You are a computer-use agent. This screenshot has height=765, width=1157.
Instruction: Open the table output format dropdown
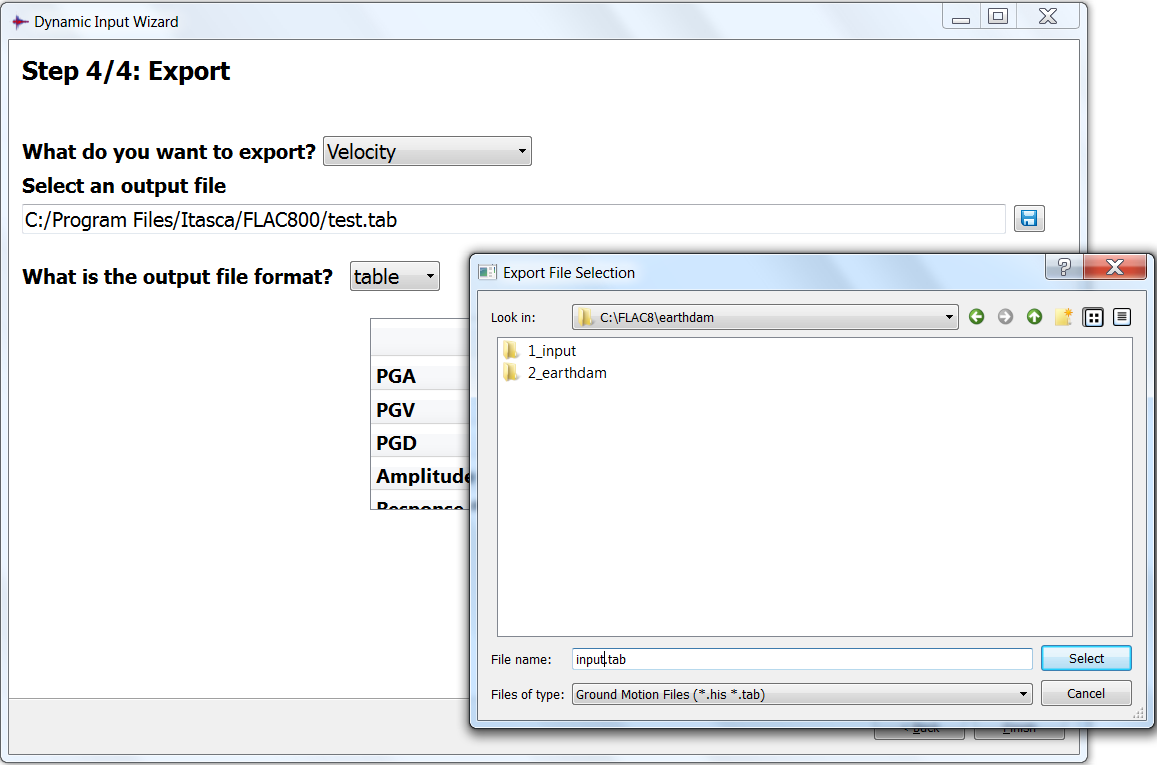(x=394, y=277)
